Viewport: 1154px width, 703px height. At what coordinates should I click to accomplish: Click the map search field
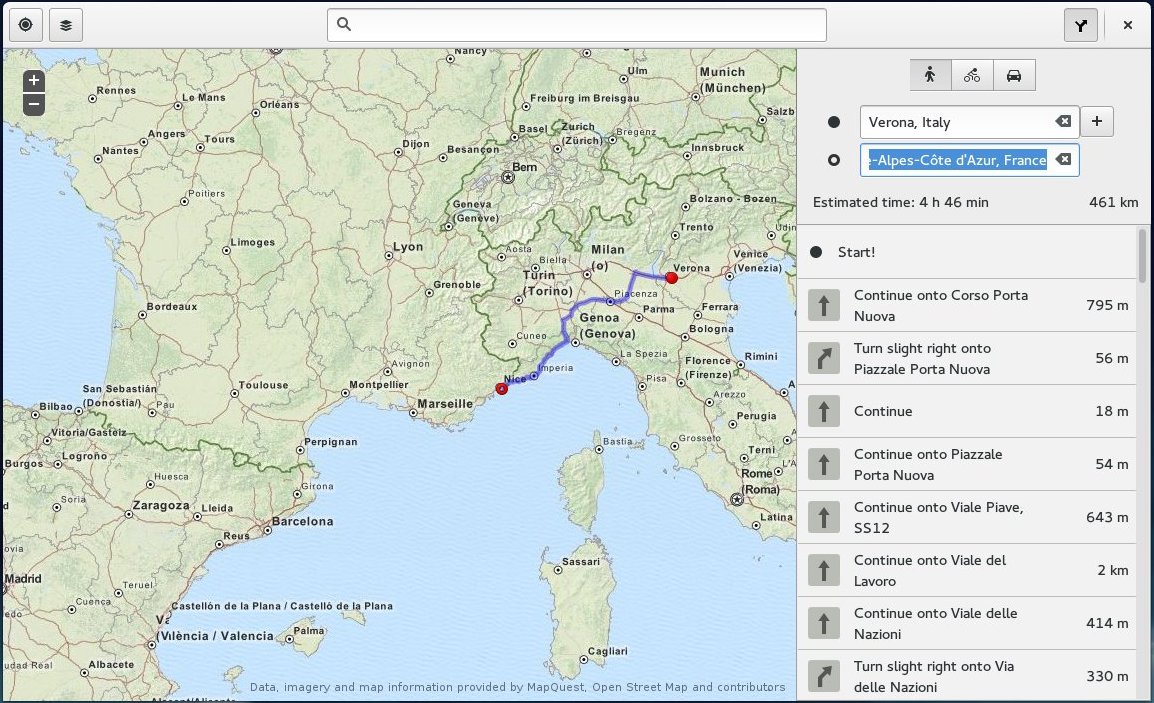click(x=576, y=25)
